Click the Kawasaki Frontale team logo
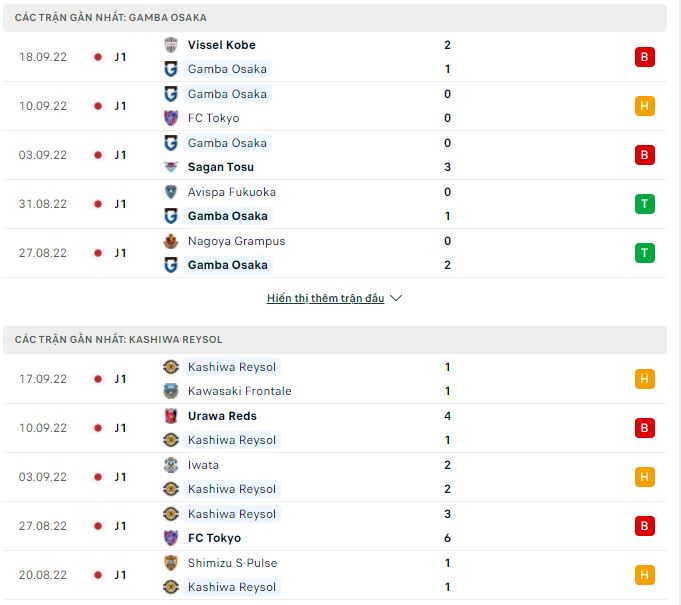This screenshot has height=605, width=681. pos(171,391)
